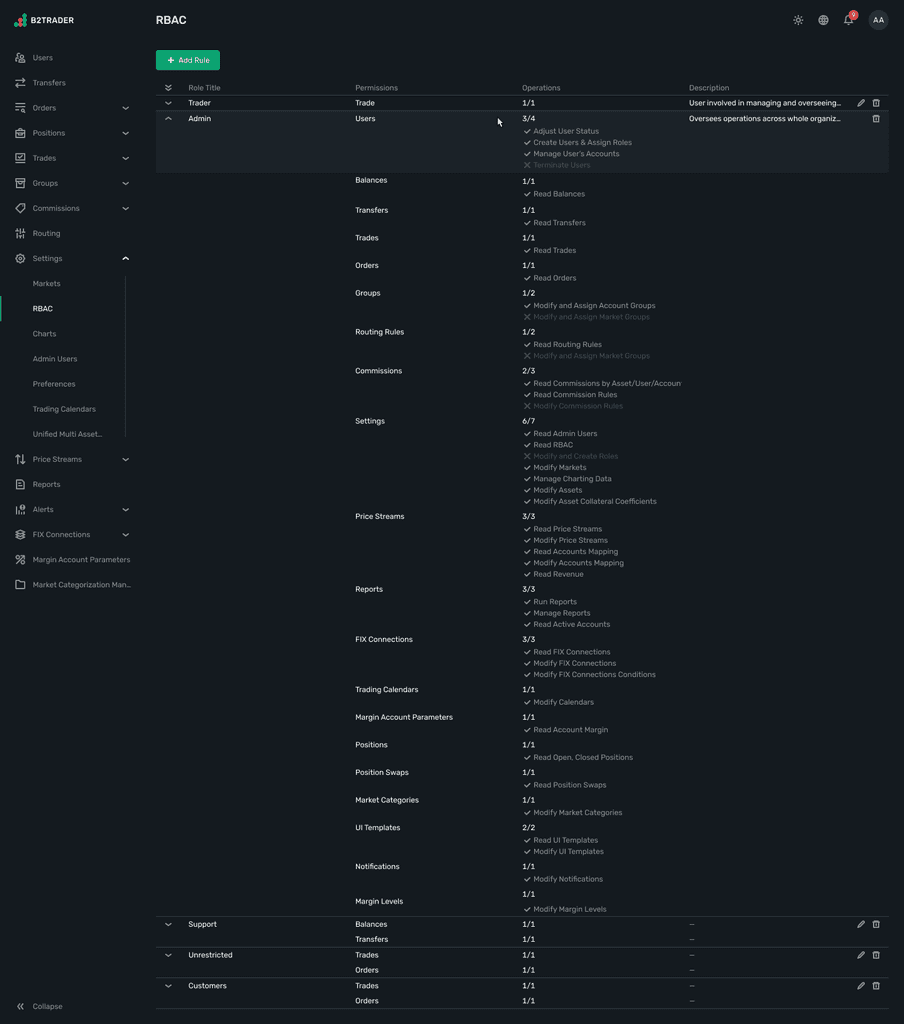Delete the Admin role via trash icon

pos(876,119)
